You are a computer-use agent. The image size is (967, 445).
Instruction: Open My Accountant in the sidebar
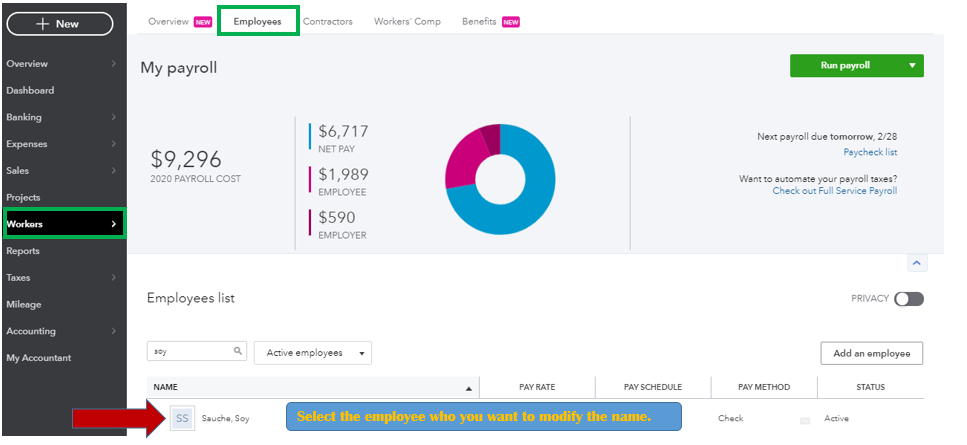[x=38, y=358]
